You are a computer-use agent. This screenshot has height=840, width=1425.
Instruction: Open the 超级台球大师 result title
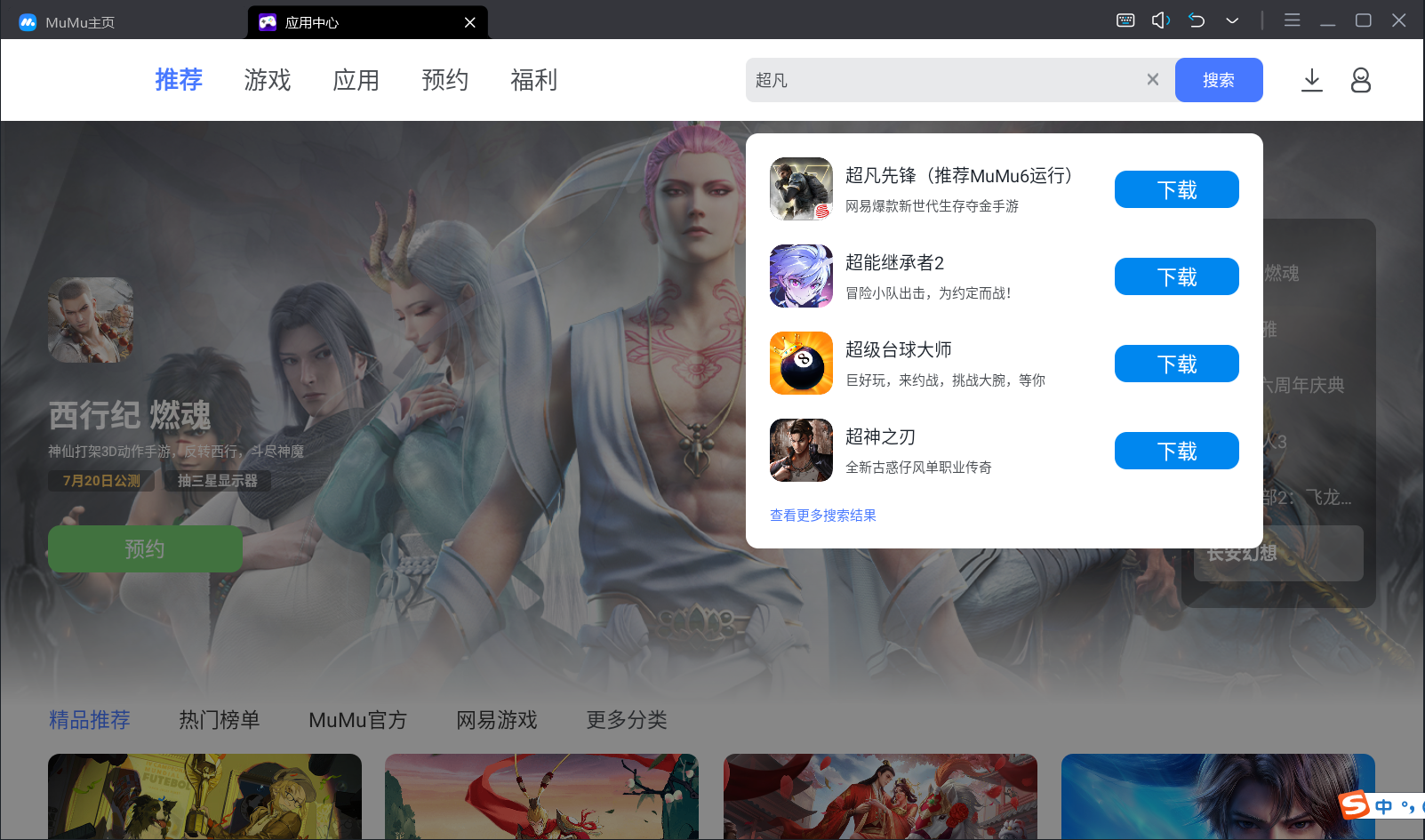click(x=899, y=349)
